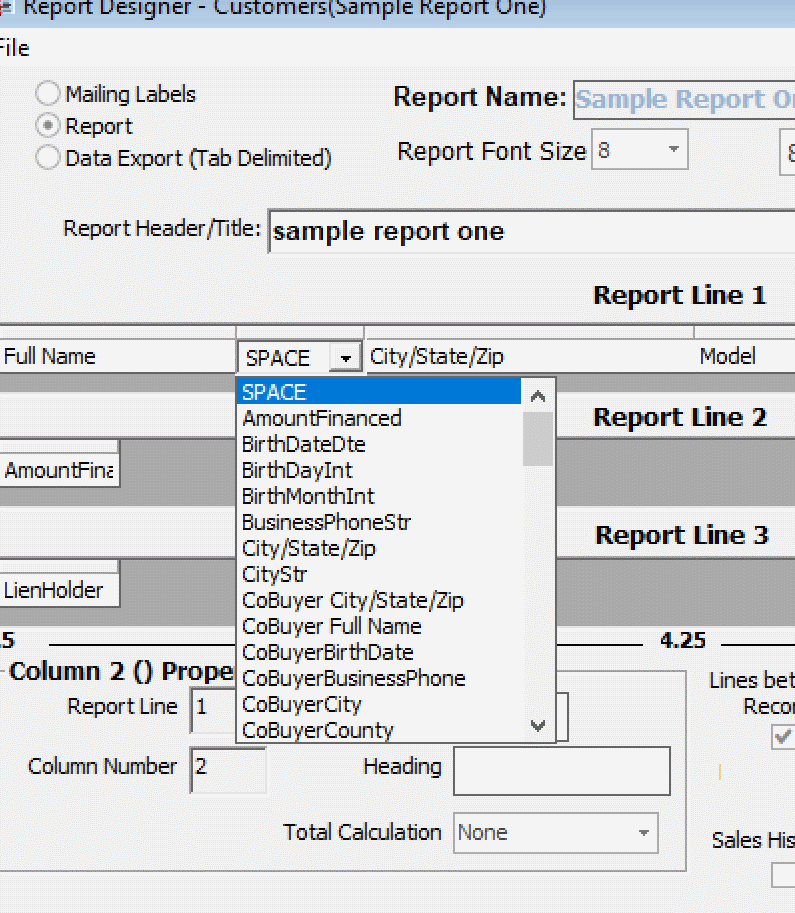Select City/State/Zip from the dropdown list
This screenshot has width=795, height=913.
(379, 548)
